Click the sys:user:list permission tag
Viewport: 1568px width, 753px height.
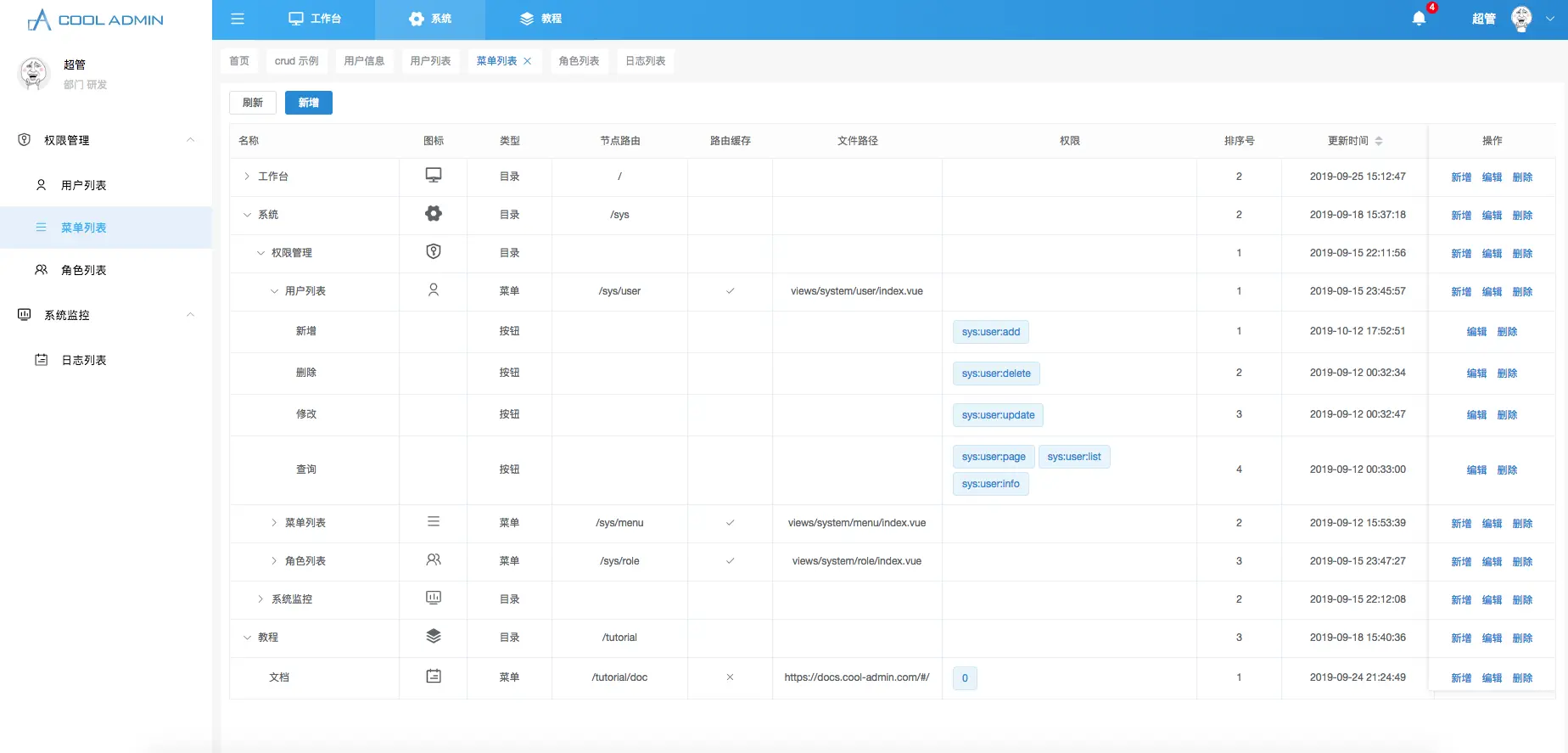[1074, 457]
